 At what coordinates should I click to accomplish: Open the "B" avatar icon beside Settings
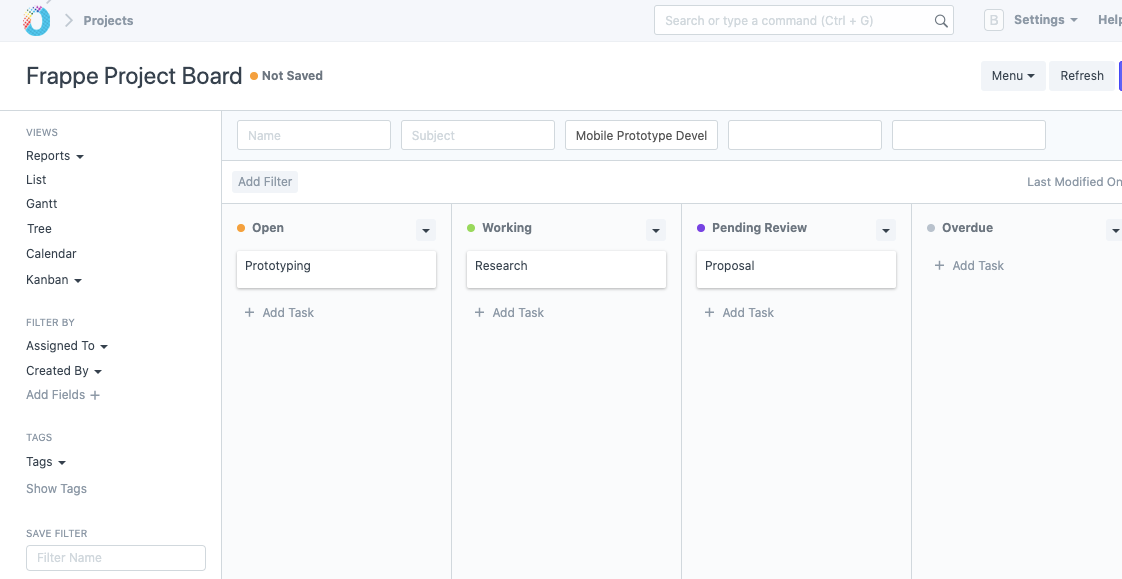tap(993, 19)
